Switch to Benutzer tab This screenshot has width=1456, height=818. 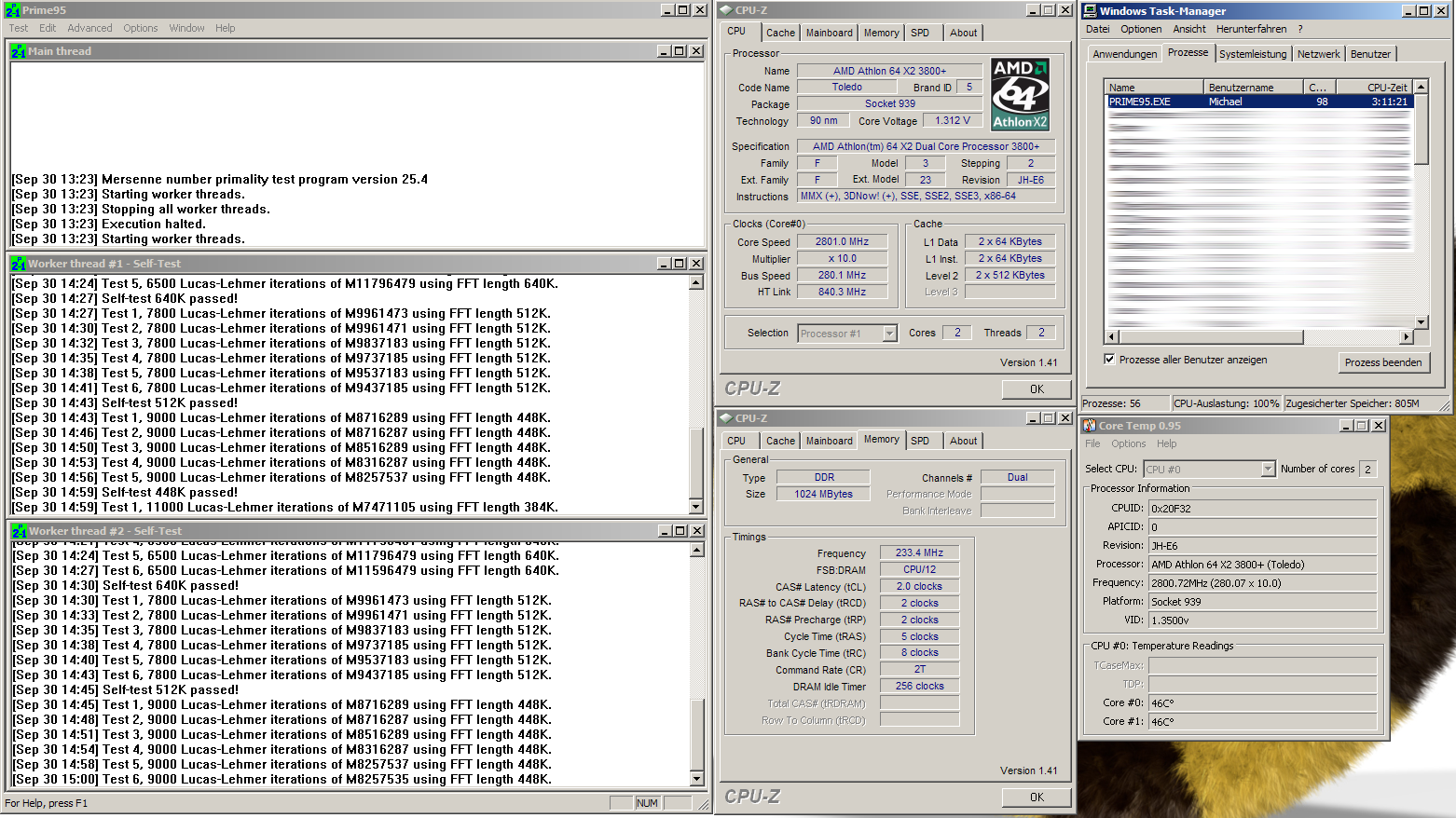pos(1370,54)
